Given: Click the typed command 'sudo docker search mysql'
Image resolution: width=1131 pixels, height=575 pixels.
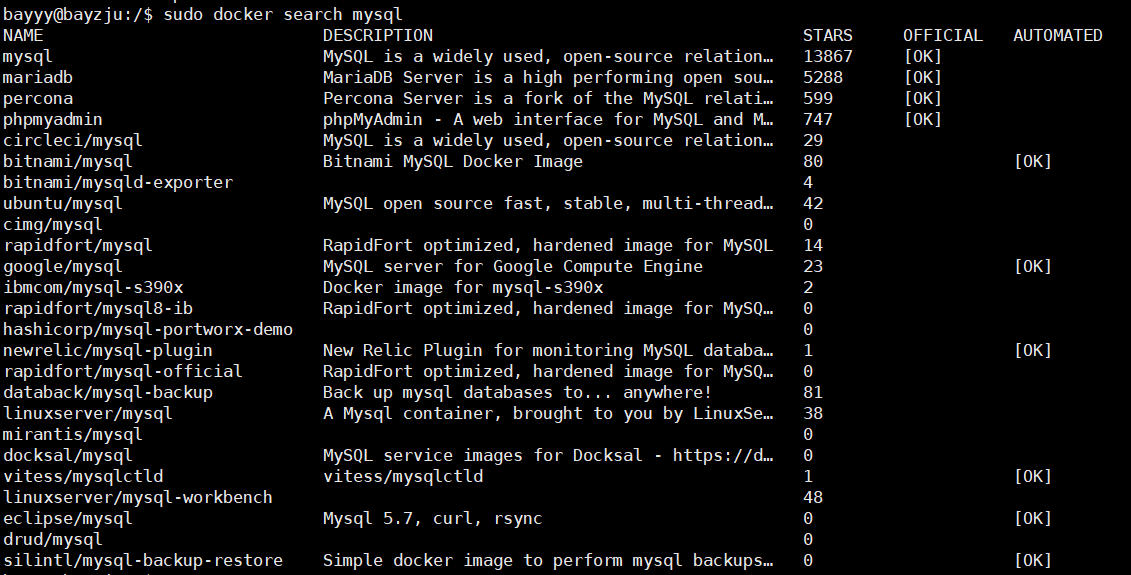Looking at the screenshot, I should 283,15.
